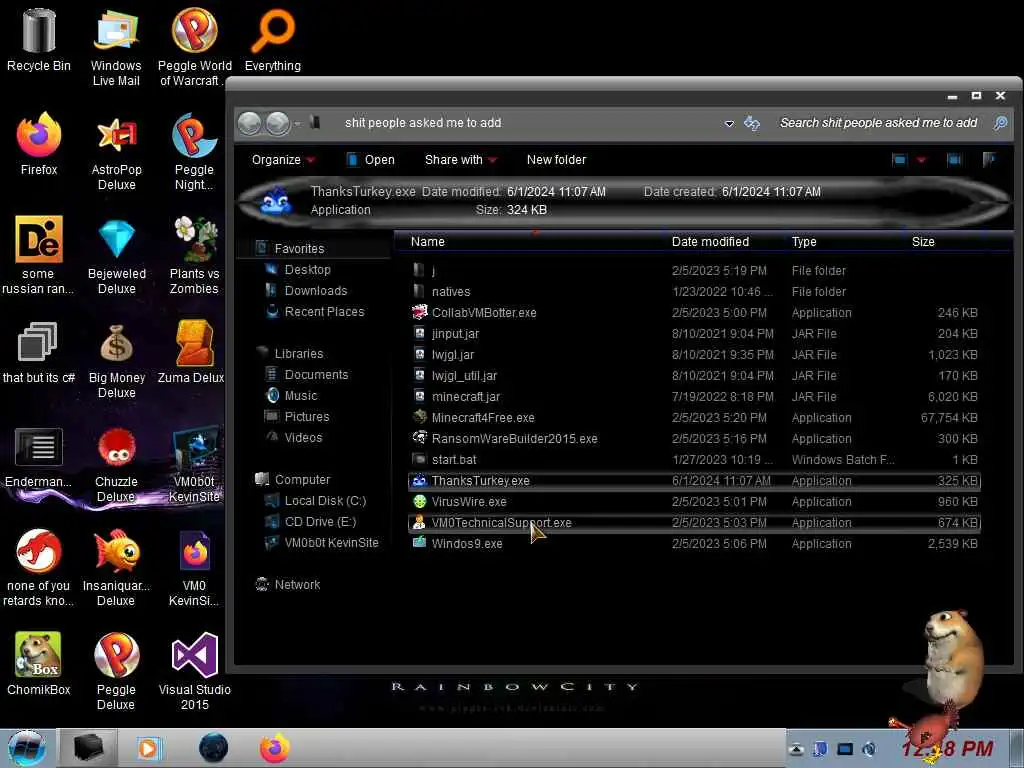Change view using the views toolbar button

[899, 159]
